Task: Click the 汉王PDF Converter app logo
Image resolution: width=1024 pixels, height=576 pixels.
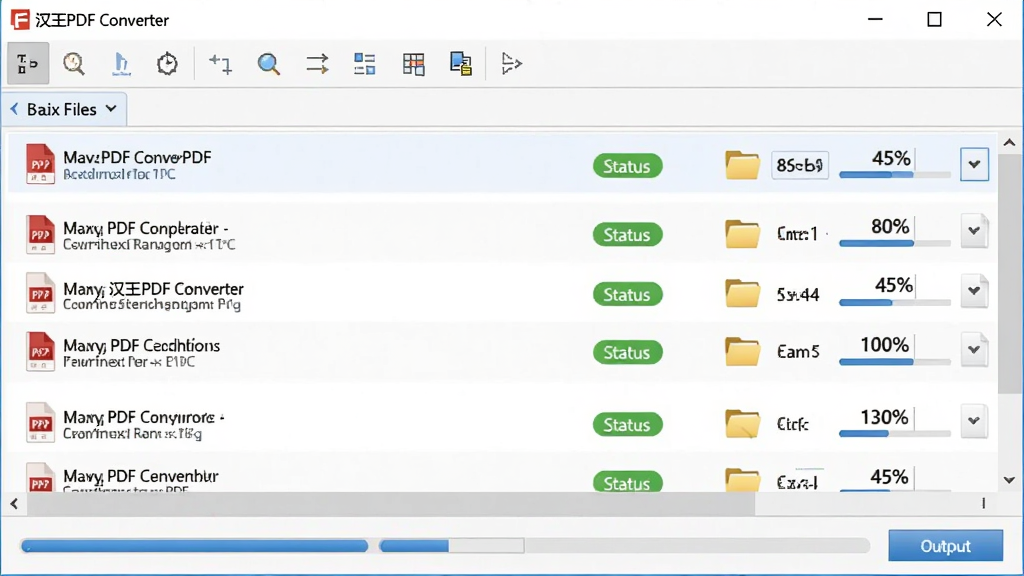Action: click(20, 20)
